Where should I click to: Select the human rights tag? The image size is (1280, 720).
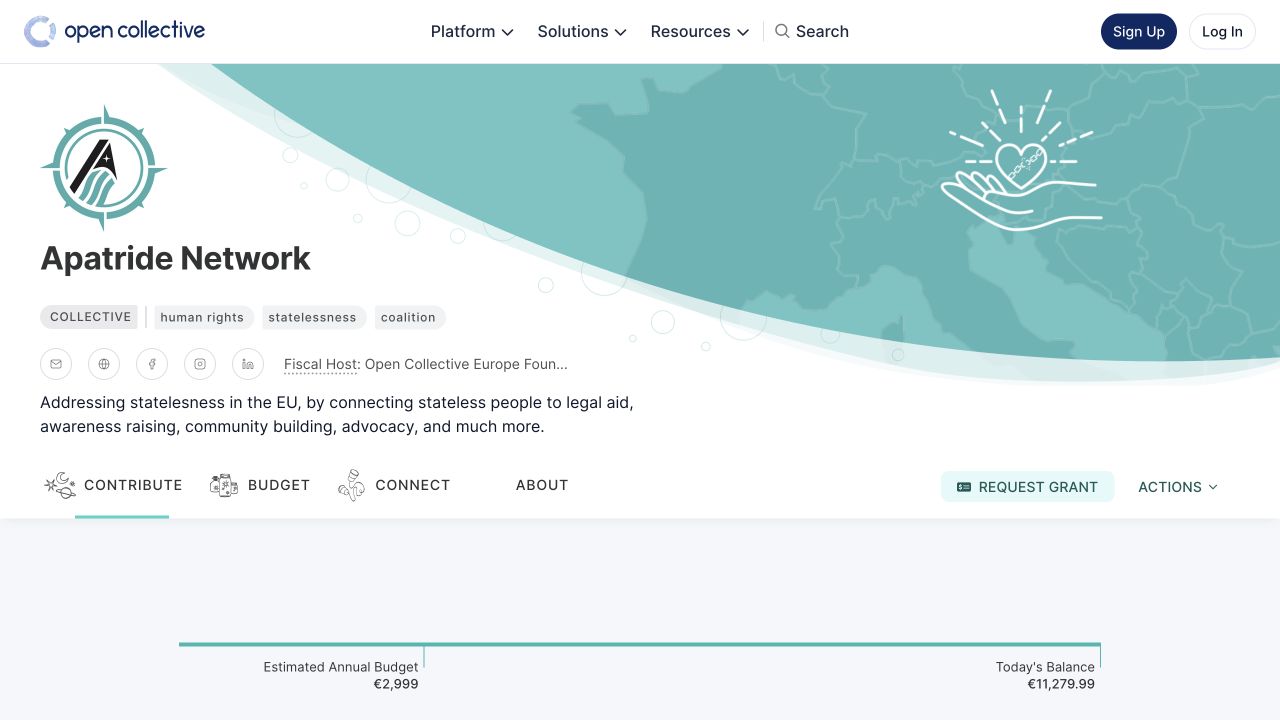click(x=202, y=317)
